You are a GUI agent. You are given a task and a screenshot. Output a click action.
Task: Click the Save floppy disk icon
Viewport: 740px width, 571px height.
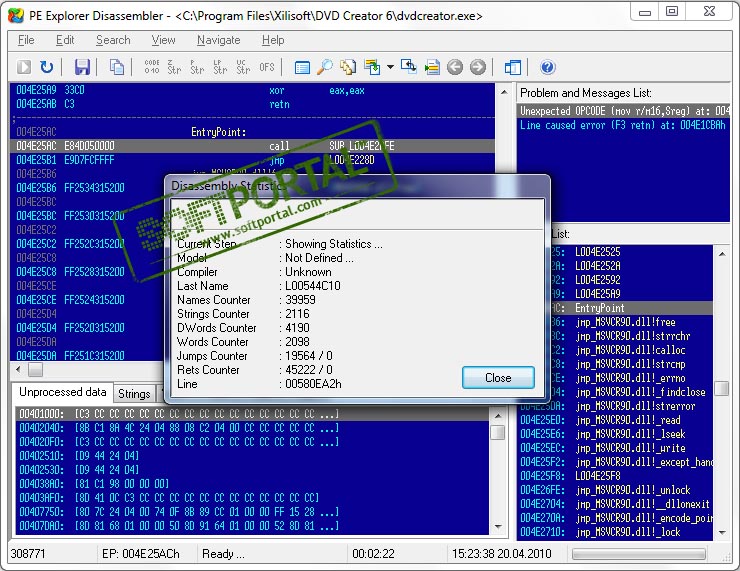point(82,67)
